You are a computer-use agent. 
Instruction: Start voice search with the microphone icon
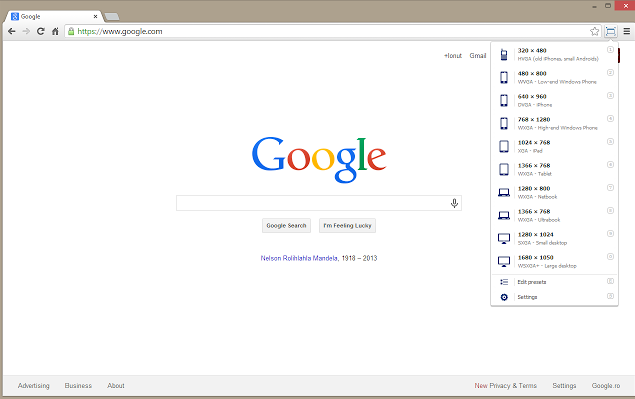coord(454,203)
